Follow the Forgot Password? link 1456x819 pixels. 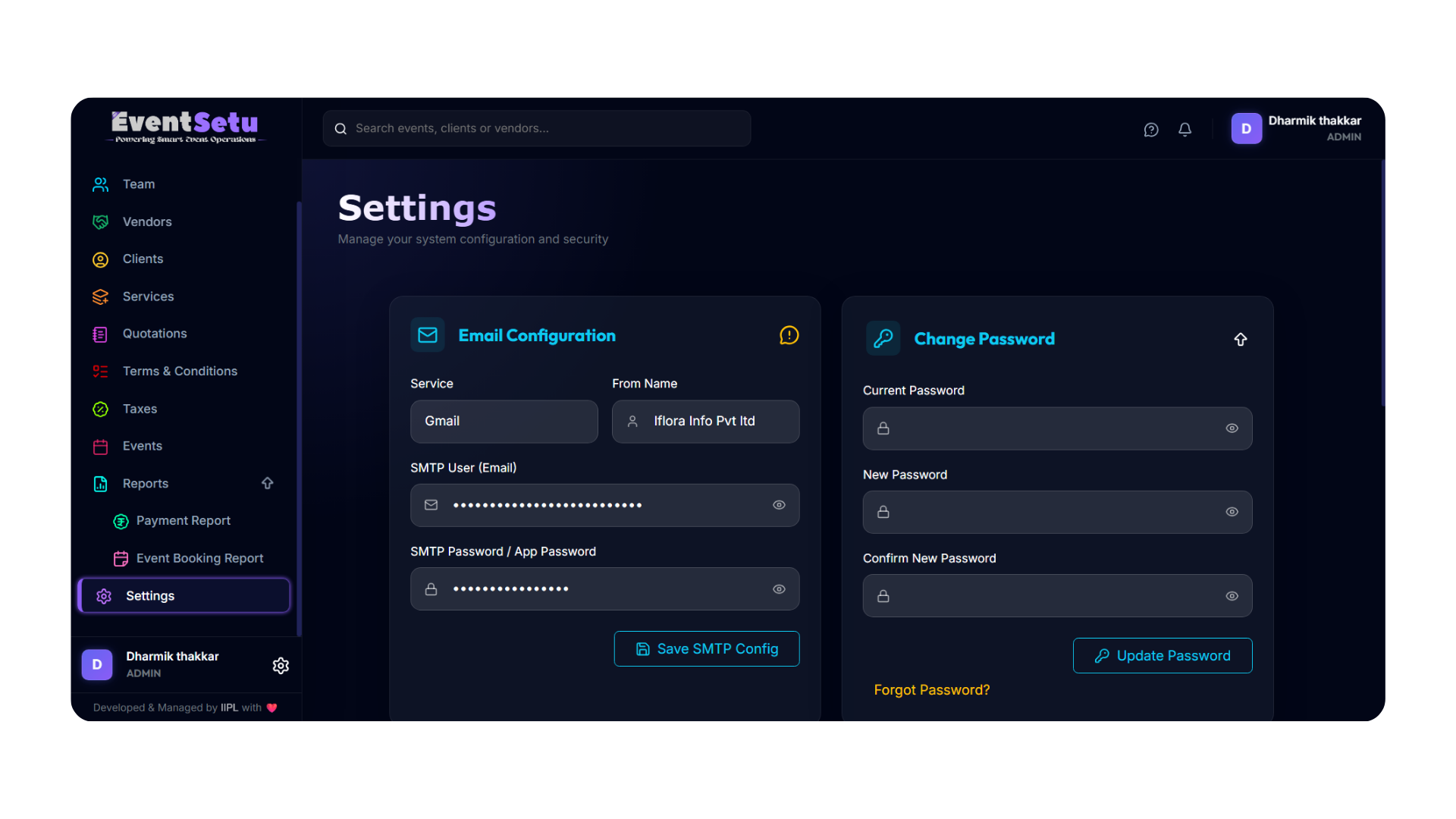[x=931, y=690]
